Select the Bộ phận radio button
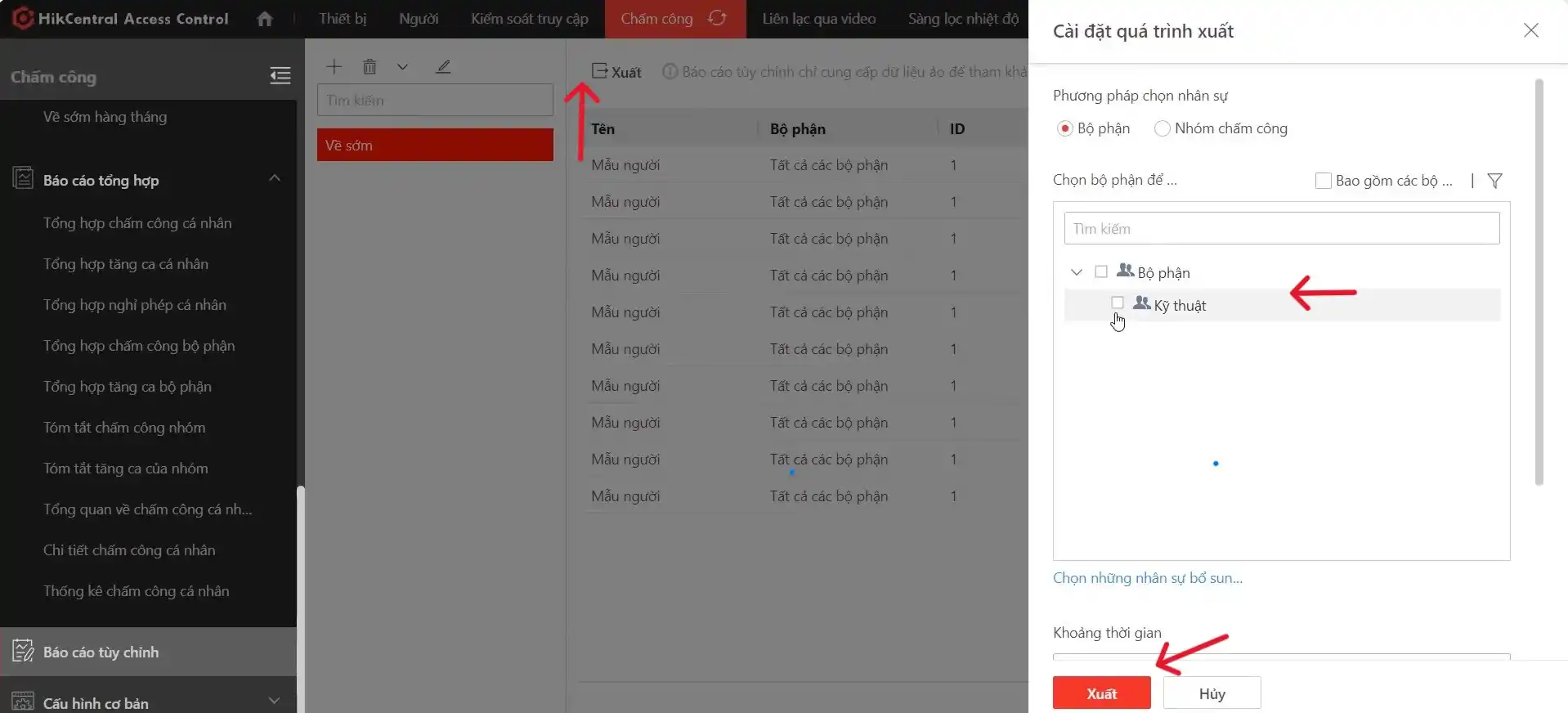The width and height of the screenshot is (1568, 713). click(x=1064, y=128)
